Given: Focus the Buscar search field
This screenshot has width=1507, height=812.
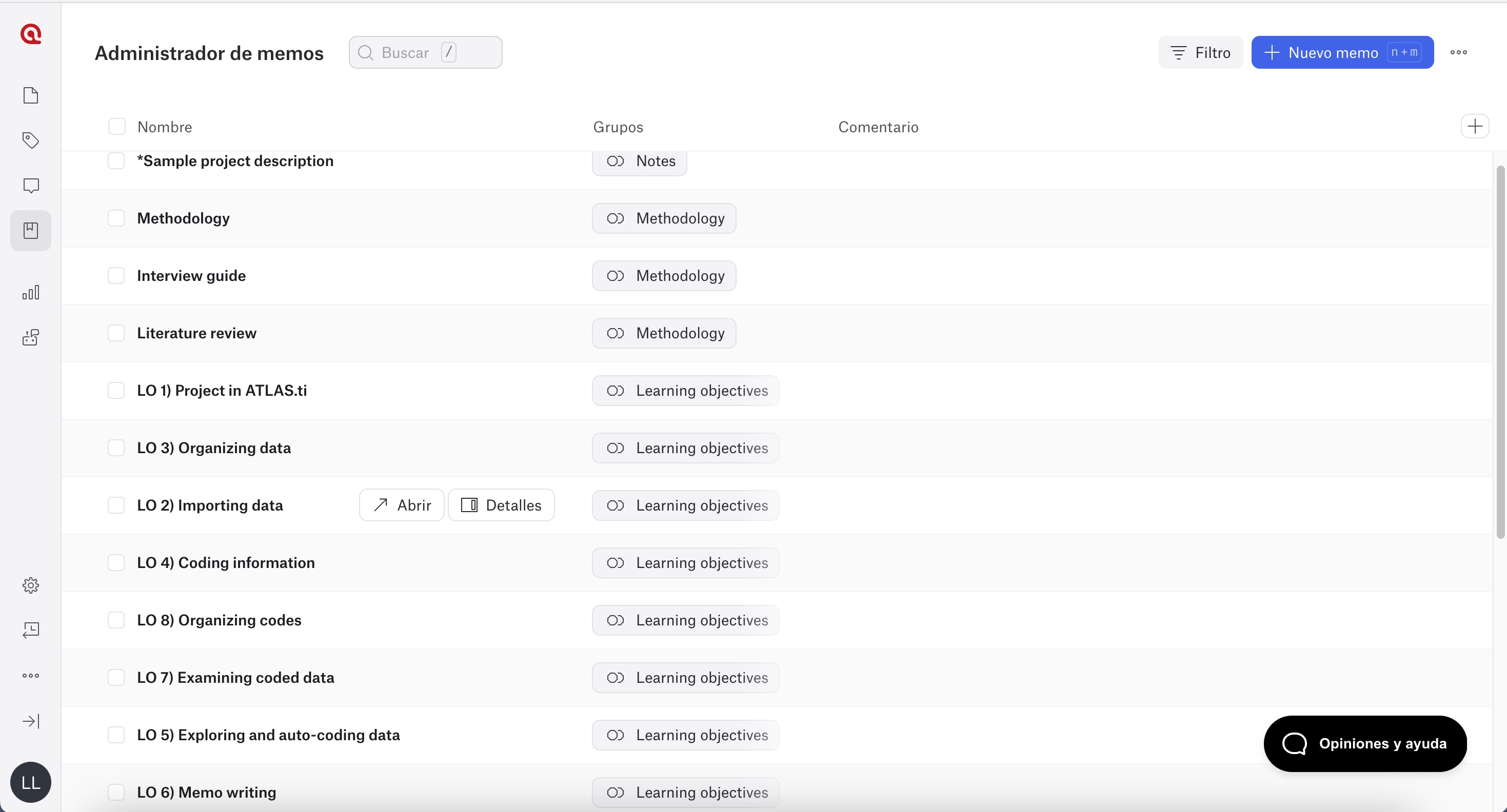Looking at the screenshot, I should point(425,53).
